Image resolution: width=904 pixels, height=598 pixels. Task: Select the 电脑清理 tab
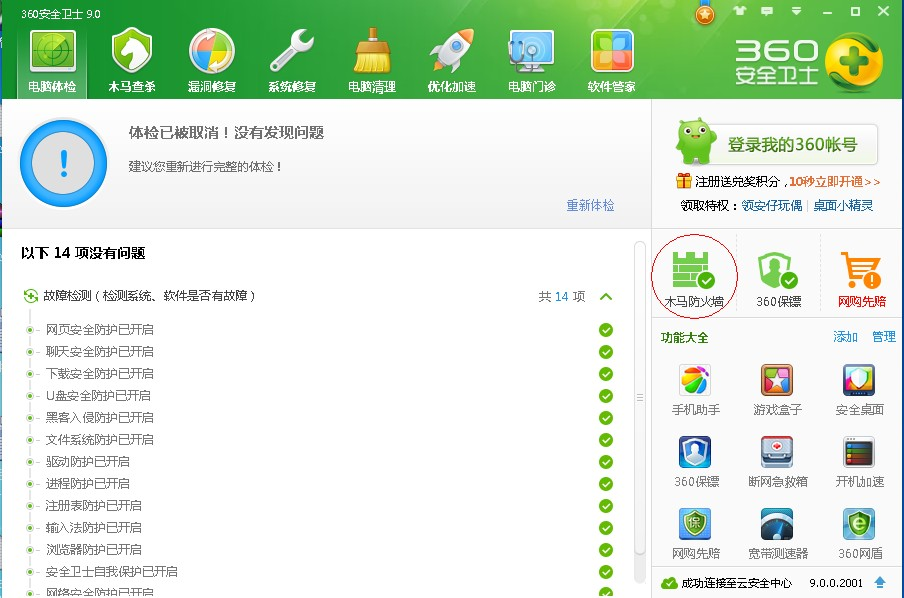(x=372, y=62)
